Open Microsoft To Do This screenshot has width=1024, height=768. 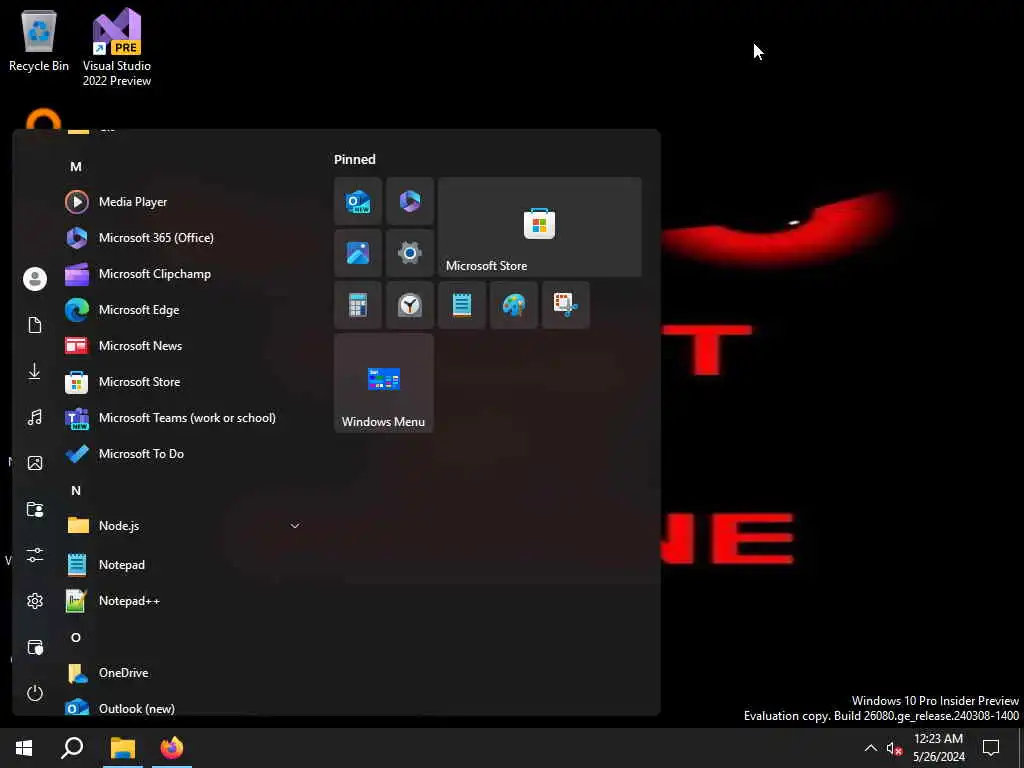point(183,453)
